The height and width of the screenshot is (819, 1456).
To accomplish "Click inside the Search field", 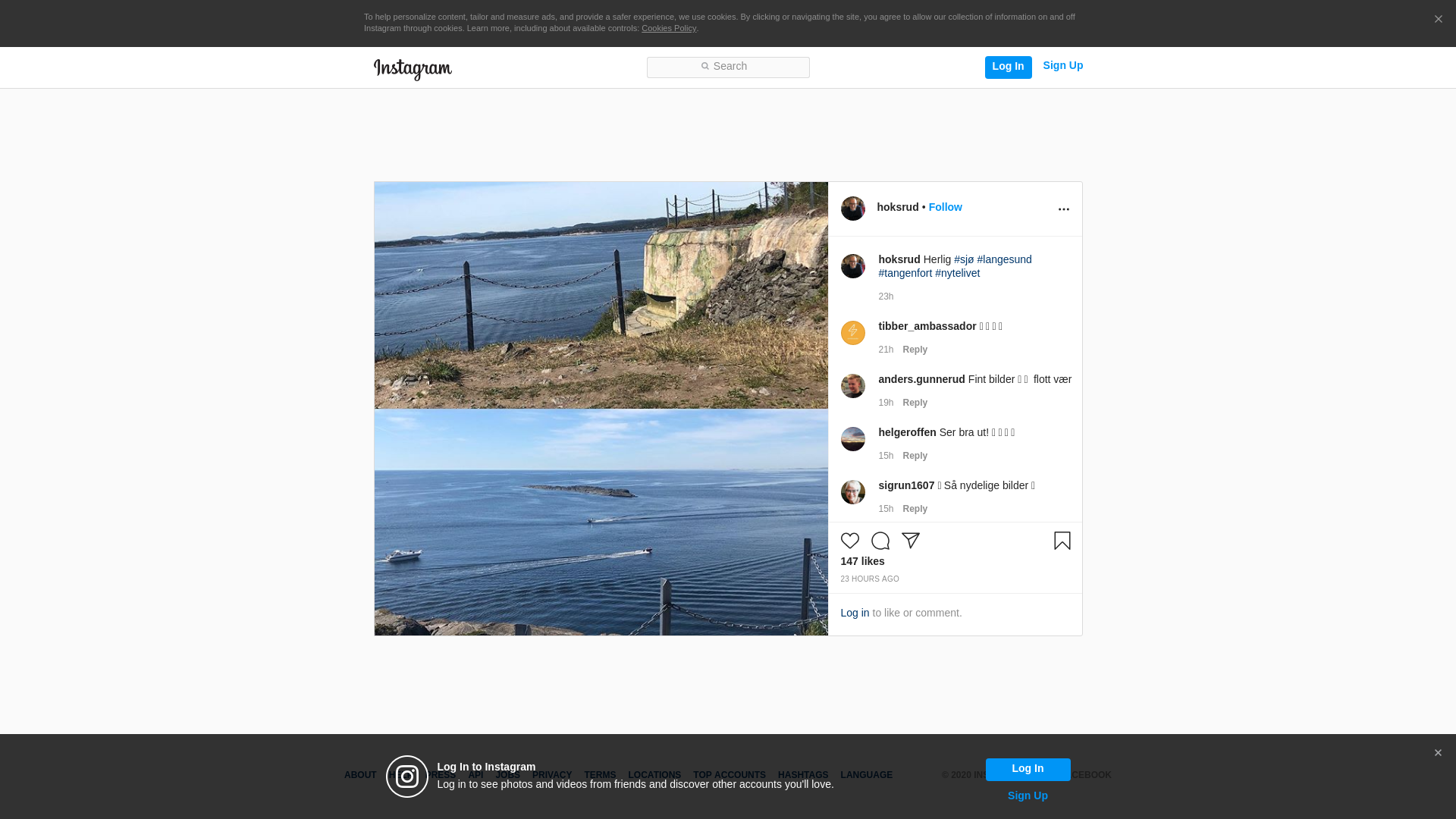I will pos(728,67).
